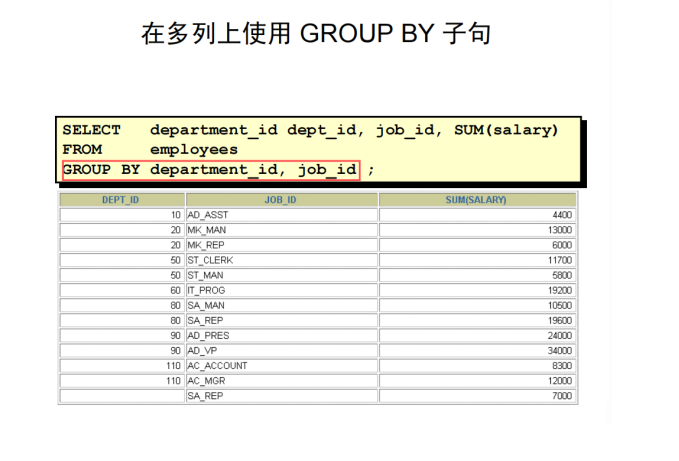Select the MK_REP job cell

[281, 245]
